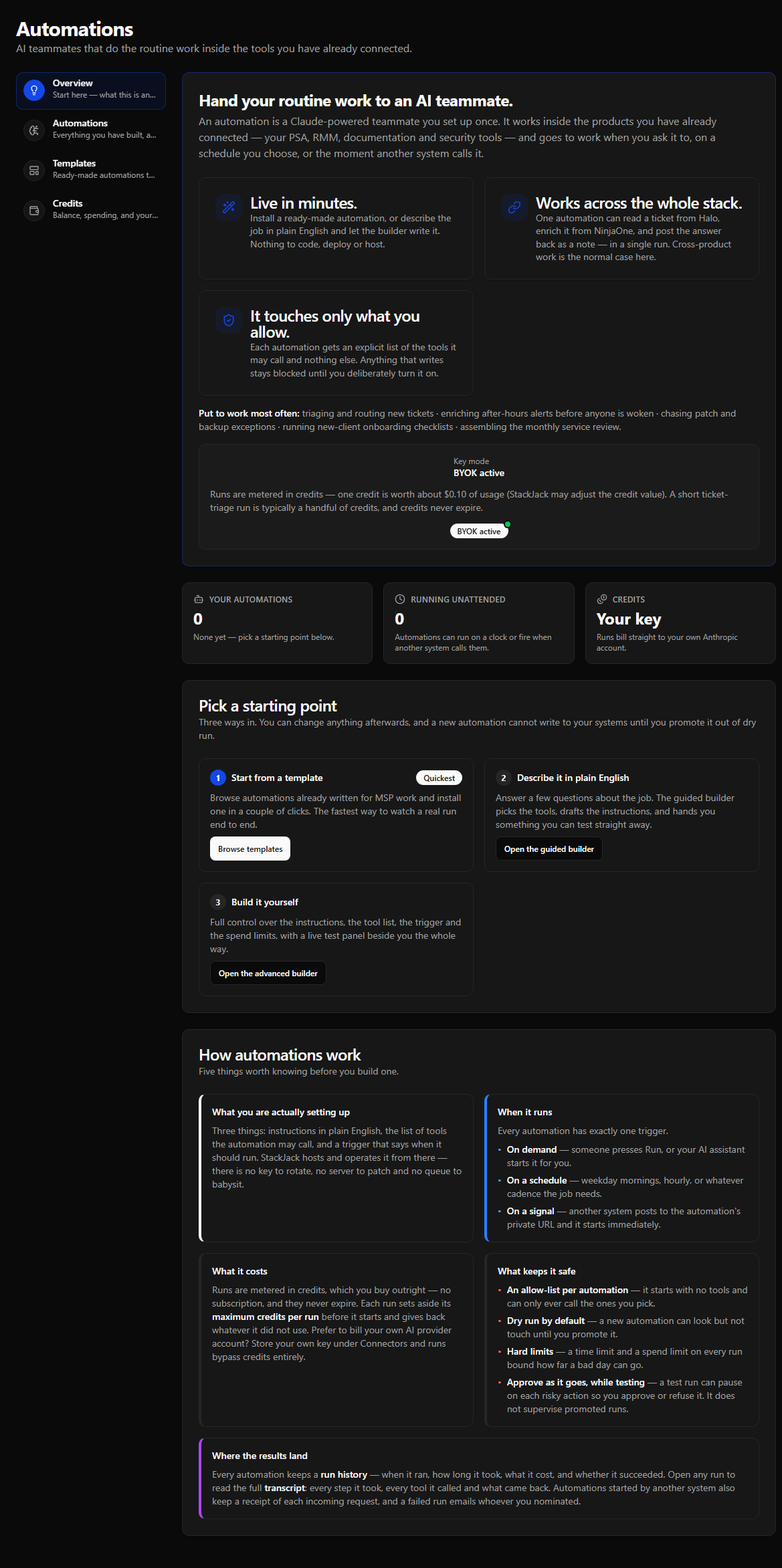Click the Automations sidebar icon
Screen dimensions: 782x1568
pyautogui.click(x=34, y=130)
